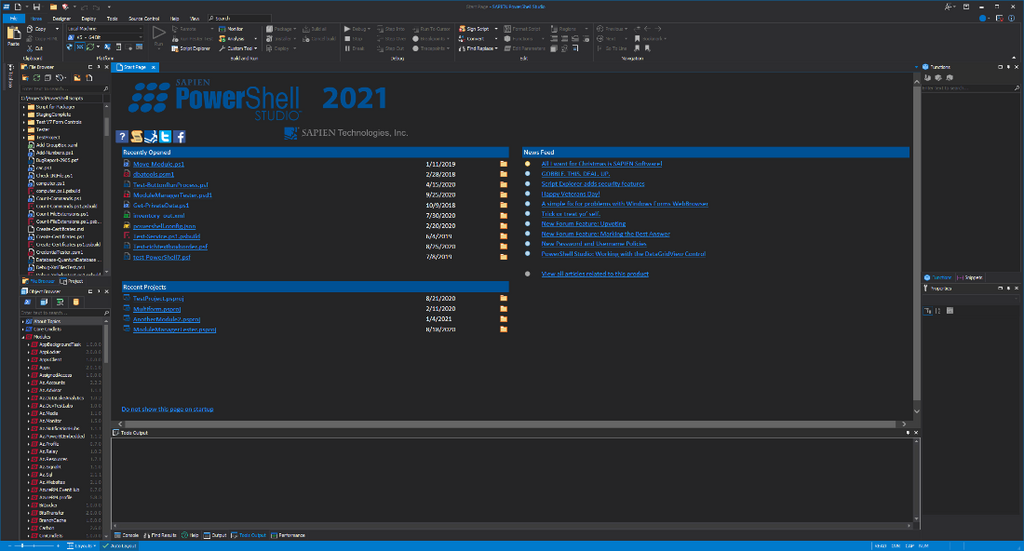The image size is (1024, 551).
Task: Click the Twitter icon on Start Page
Action: click(165, 136)
